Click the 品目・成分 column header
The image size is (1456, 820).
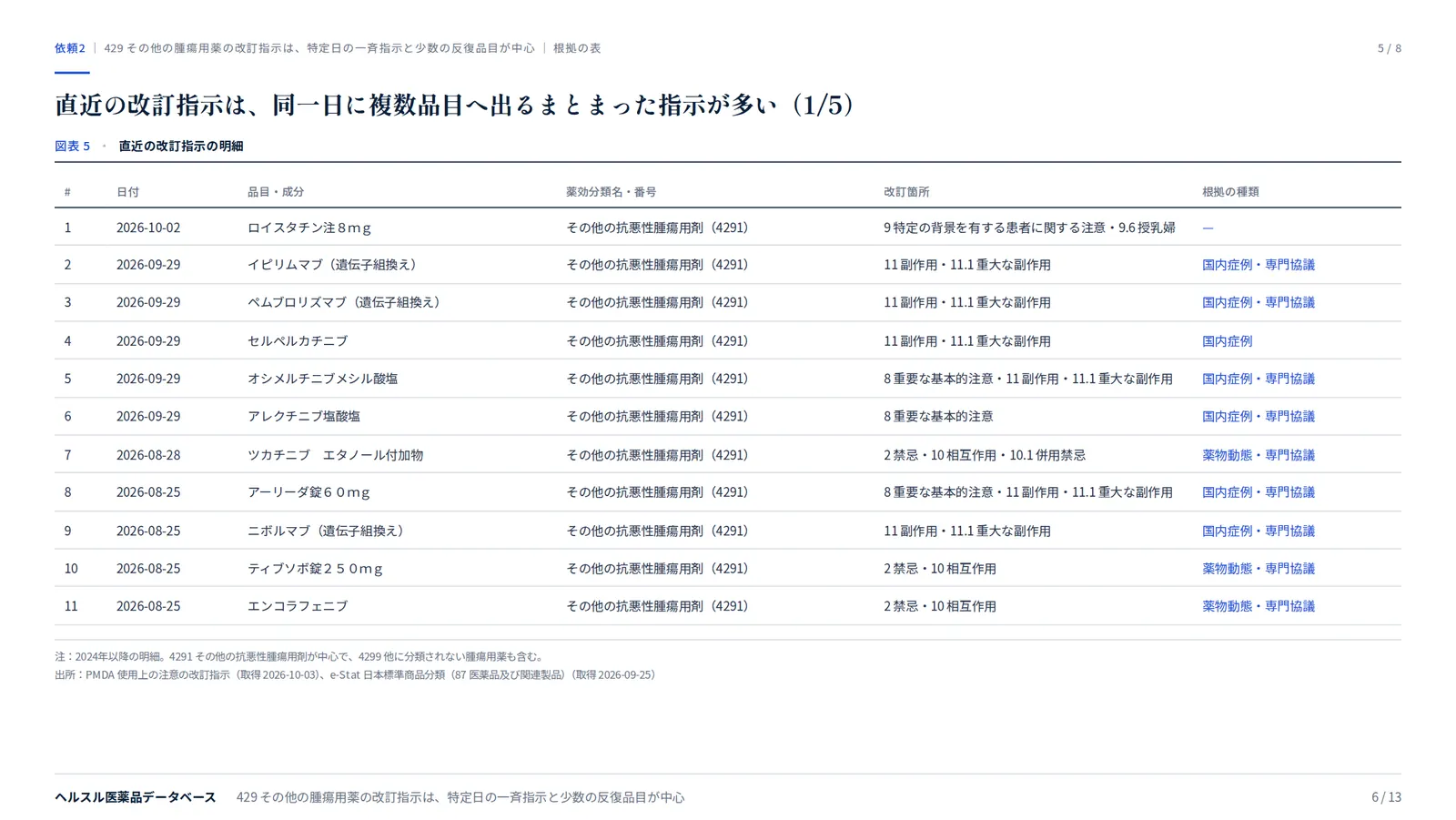point(276,192)
